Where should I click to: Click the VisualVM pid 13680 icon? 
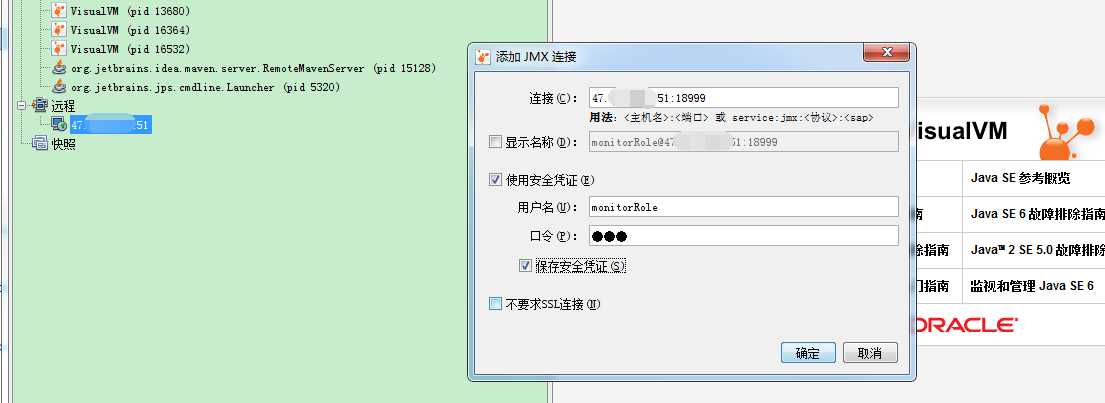pyautogui.click(x=60, y=11)
